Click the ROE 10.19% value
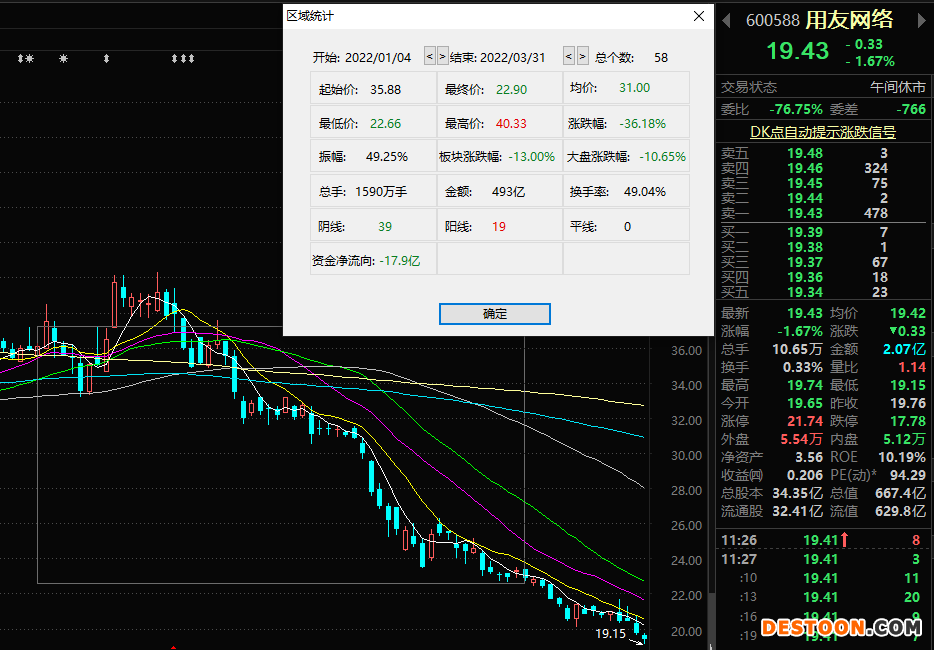This screenshot has height=650, width=934. pyautogui.click(x=902, y=457)
